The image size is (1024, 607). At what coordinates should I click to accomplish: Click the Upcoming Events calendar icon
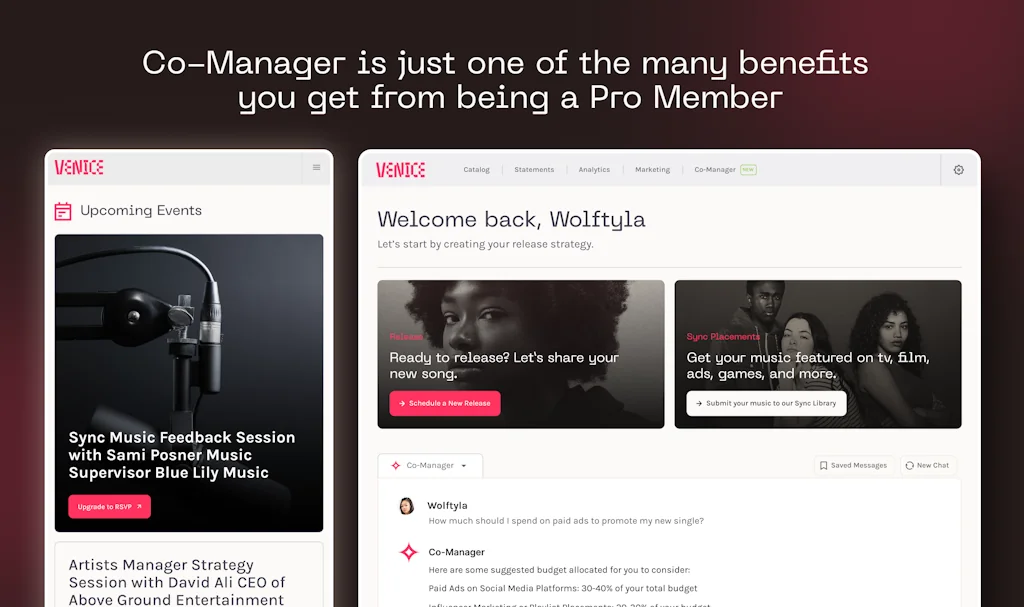coord(63,211)
